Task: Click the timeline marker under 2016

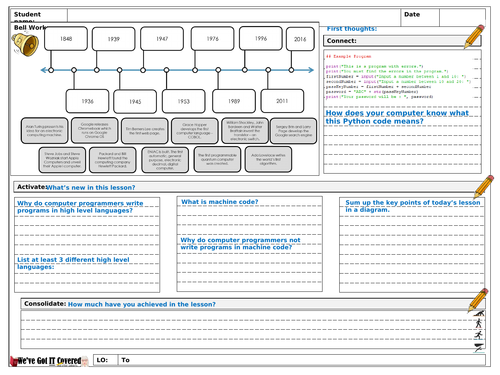Action: [291, 70]
